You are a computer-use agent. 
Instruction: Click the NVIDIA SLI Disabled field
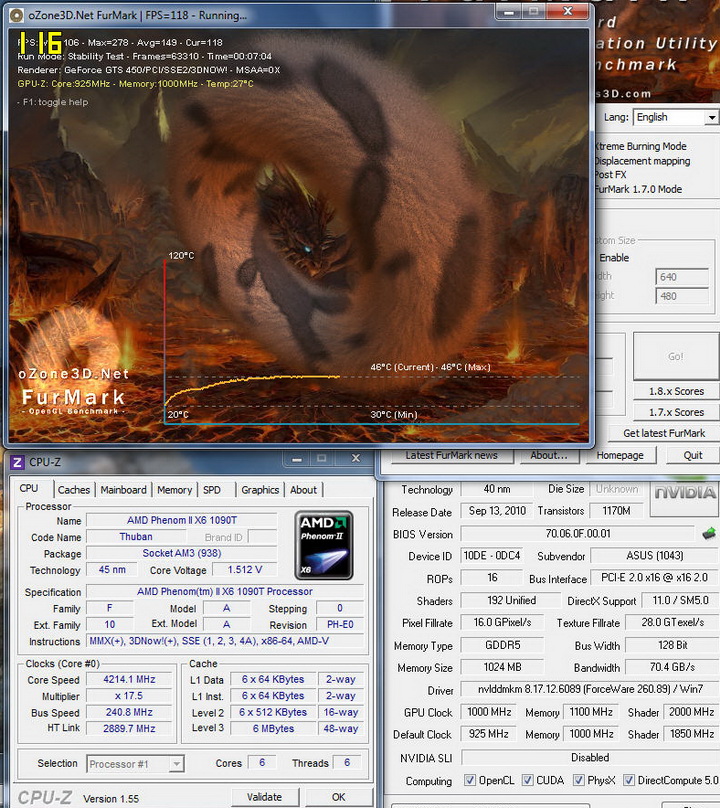point(590,758)
